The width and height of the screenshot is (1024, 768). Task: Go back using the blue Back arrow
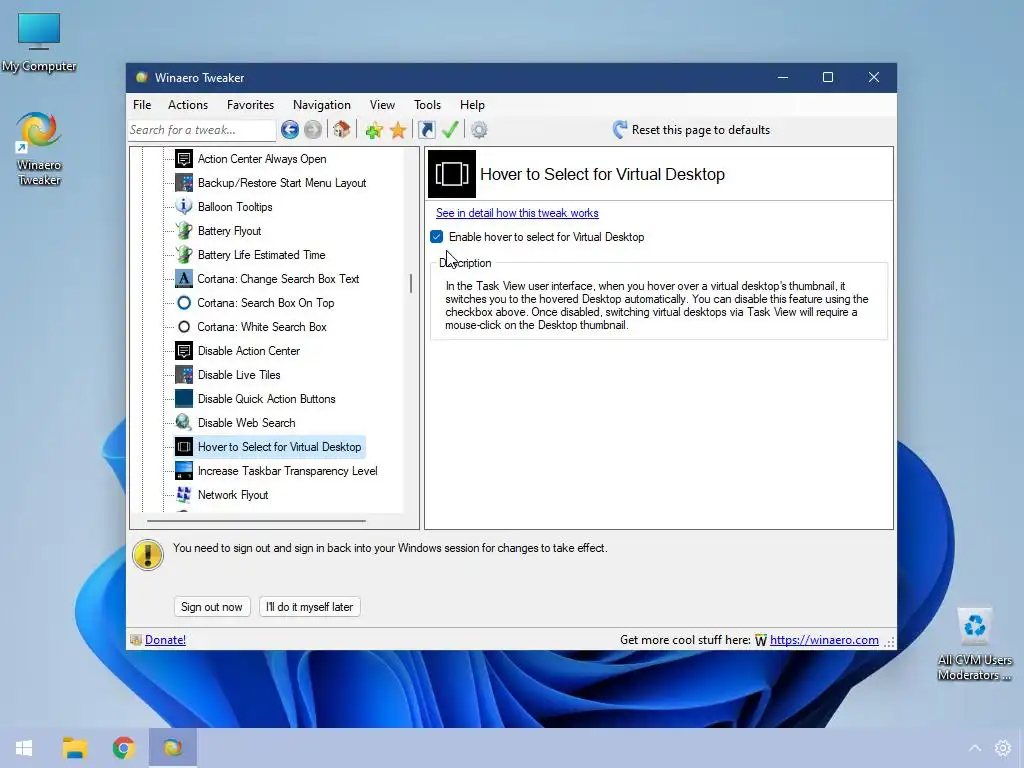pos(290,130)
